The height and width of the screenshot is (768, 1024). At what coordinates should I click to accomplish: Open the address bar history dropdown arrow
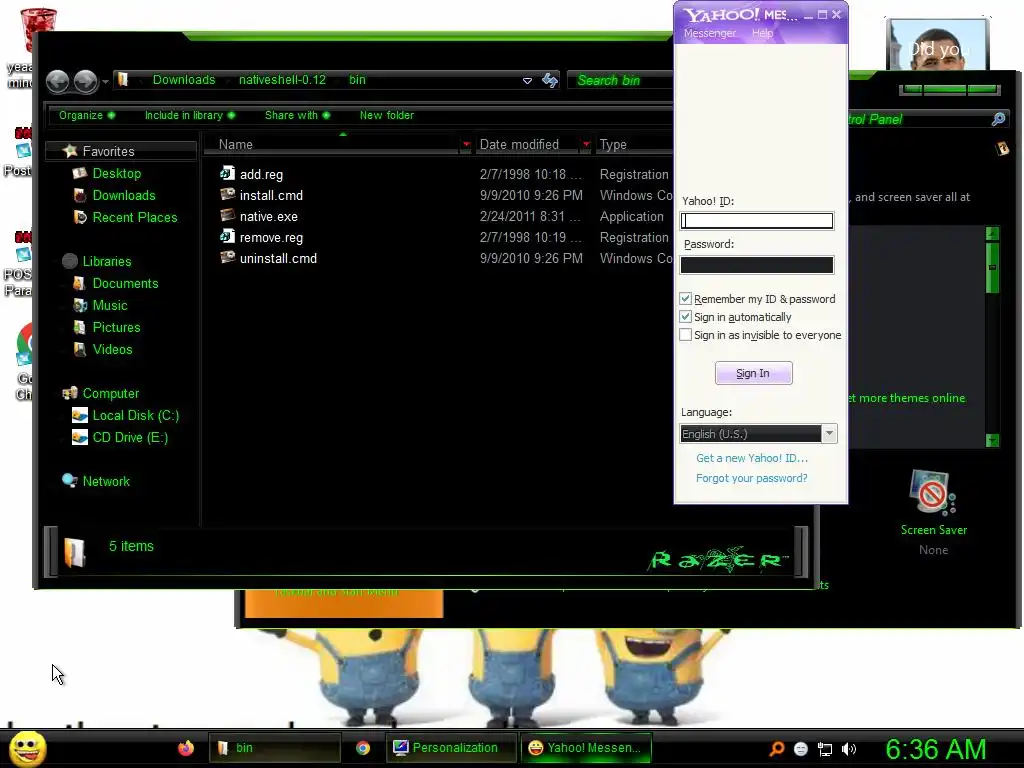click(x=527, y=81)
